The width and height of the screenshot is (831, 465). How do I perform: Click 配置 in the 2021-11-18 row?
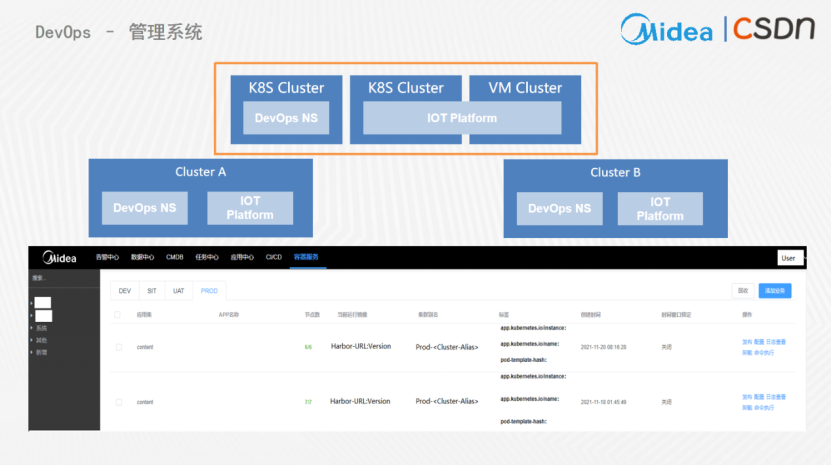[x=759, y=397]
